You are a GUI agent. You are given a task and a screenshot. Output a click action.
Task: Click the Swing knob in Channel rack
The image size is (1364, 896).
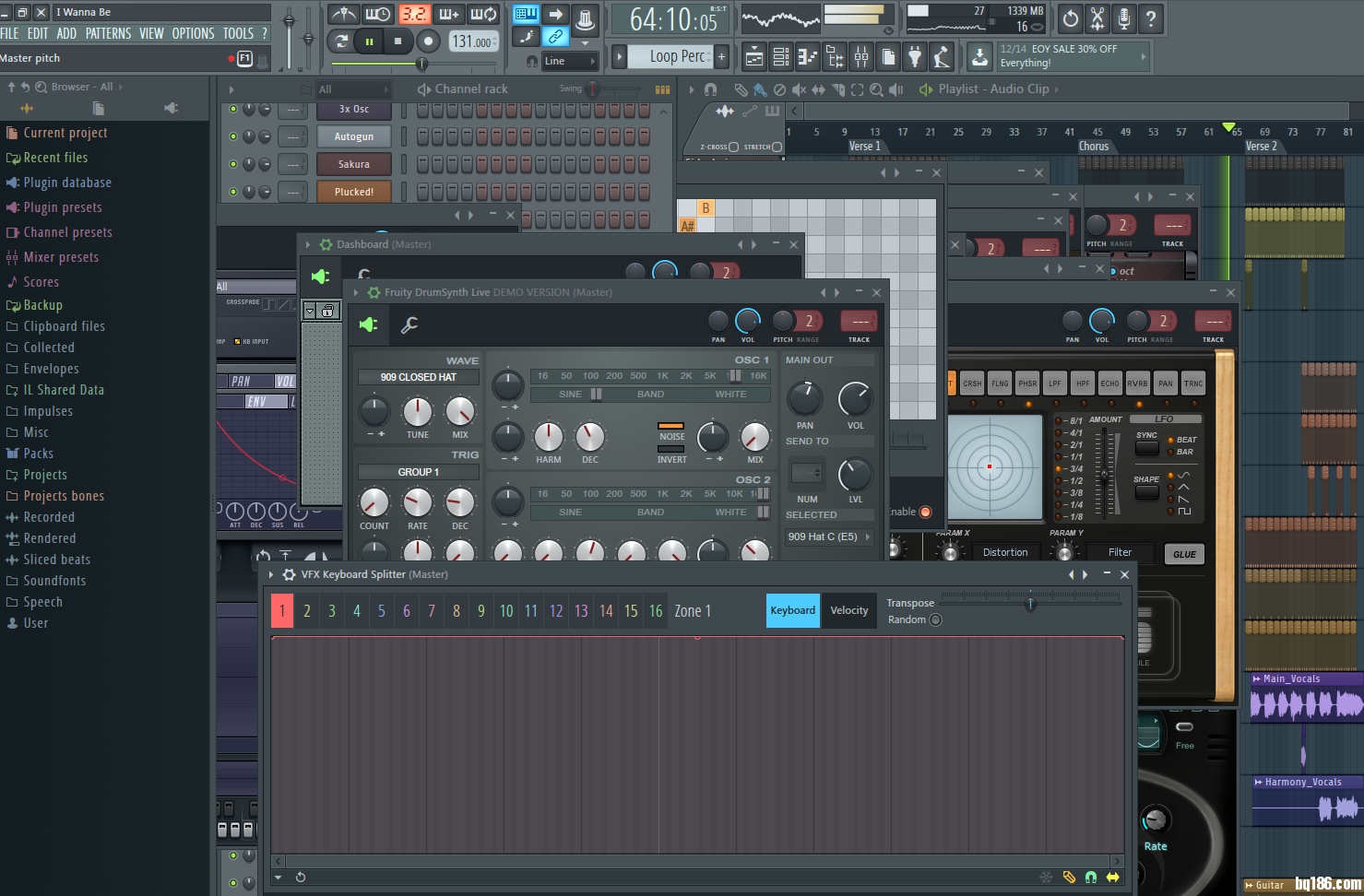coord(593,89)
